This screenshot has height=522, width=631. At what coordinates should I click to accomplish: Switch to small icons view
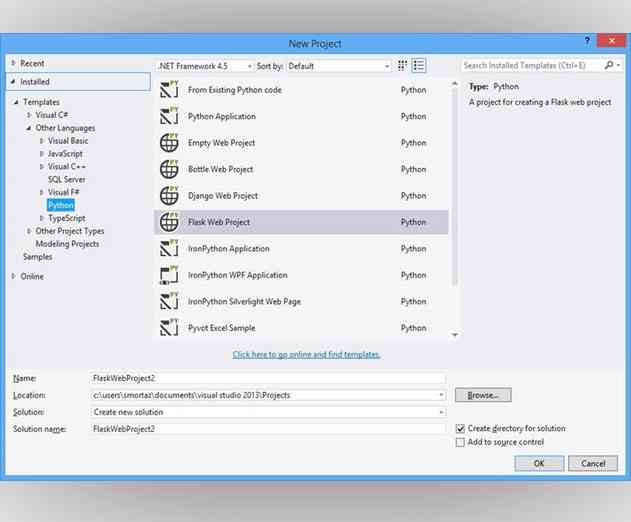coord(402,66)
